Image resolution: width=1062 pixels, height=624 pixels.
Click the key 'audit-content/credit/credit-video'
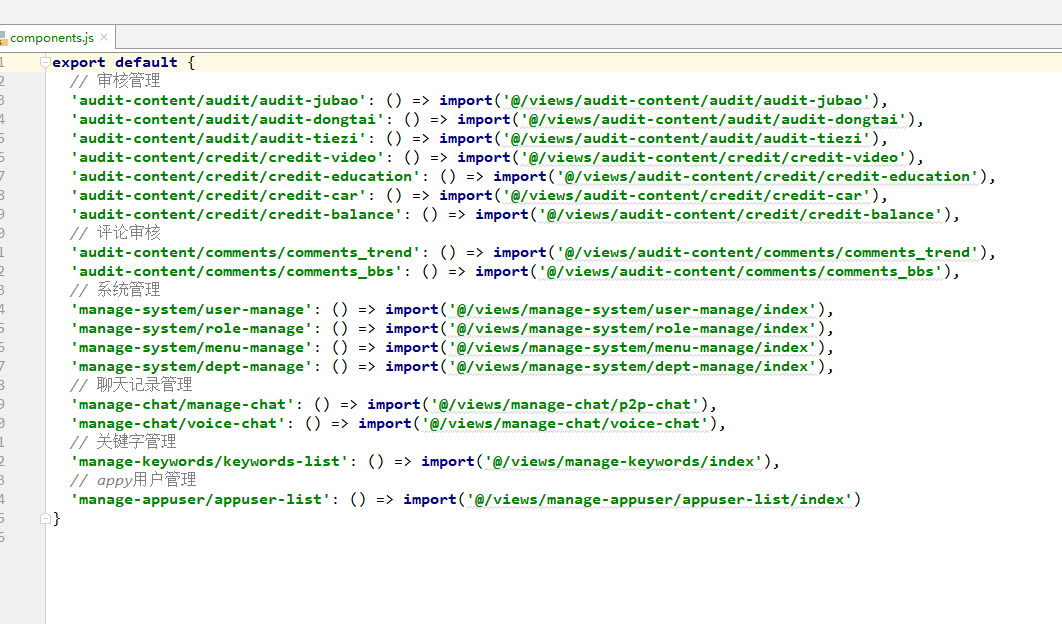click(x=227, y=157)
